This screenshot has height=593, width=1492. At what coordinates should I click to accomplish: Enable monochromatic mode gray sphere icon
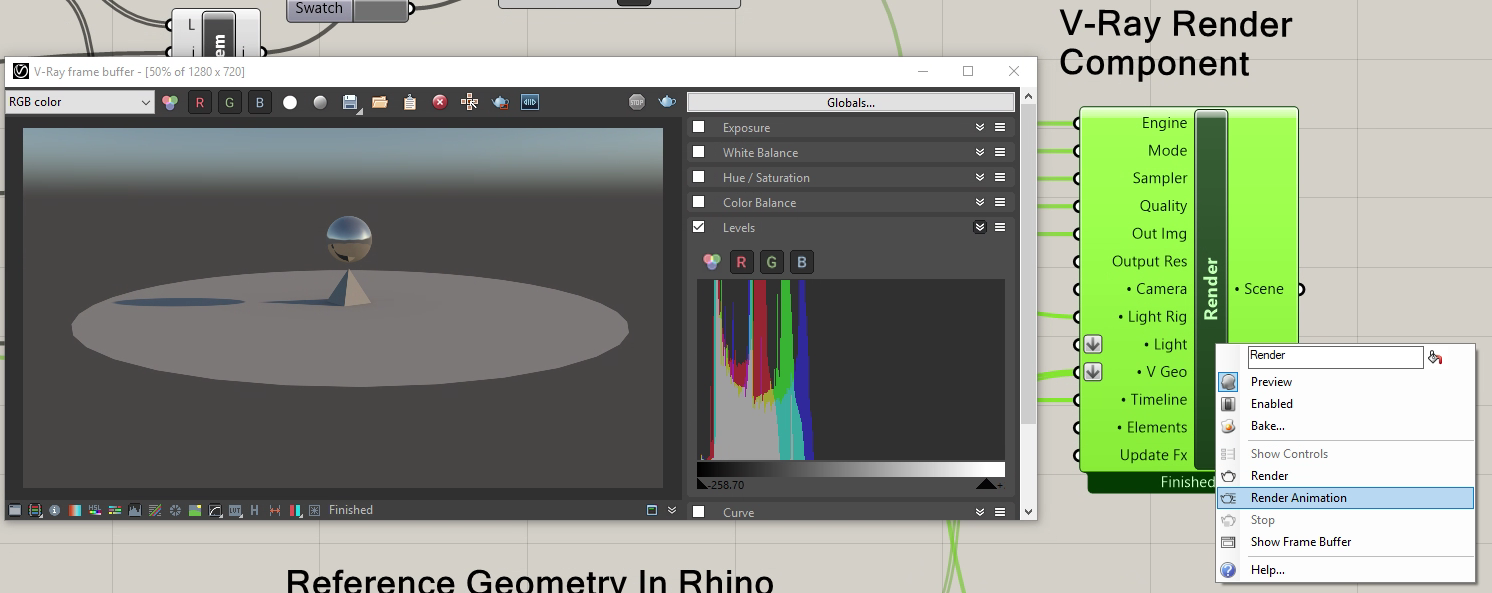(x=320, y=102)
